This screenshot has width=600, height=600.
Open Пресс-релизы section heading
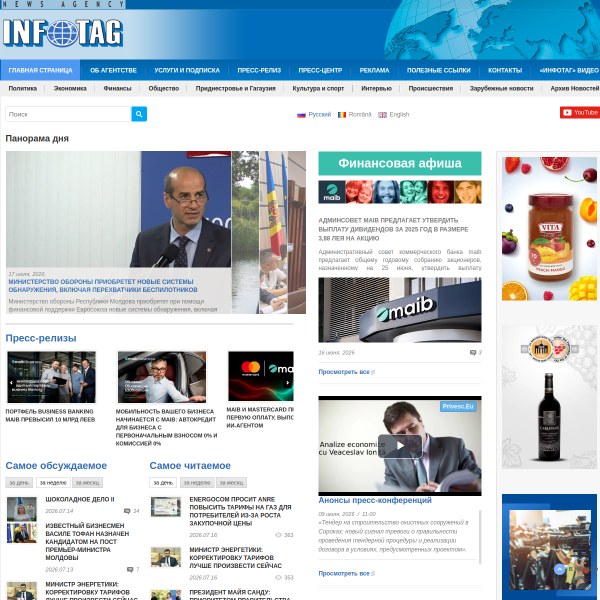[x=41, y=338]
